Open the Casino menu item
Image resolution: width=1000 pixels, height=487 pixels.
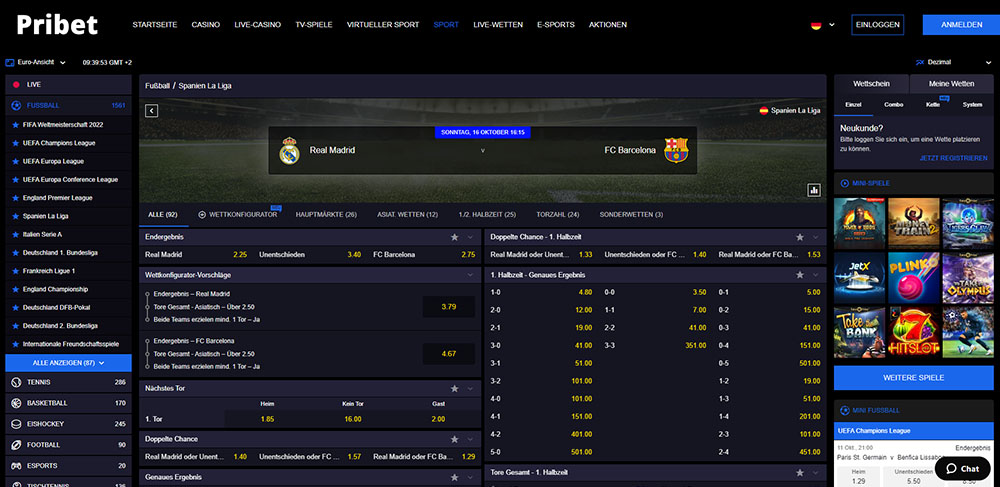206,25
